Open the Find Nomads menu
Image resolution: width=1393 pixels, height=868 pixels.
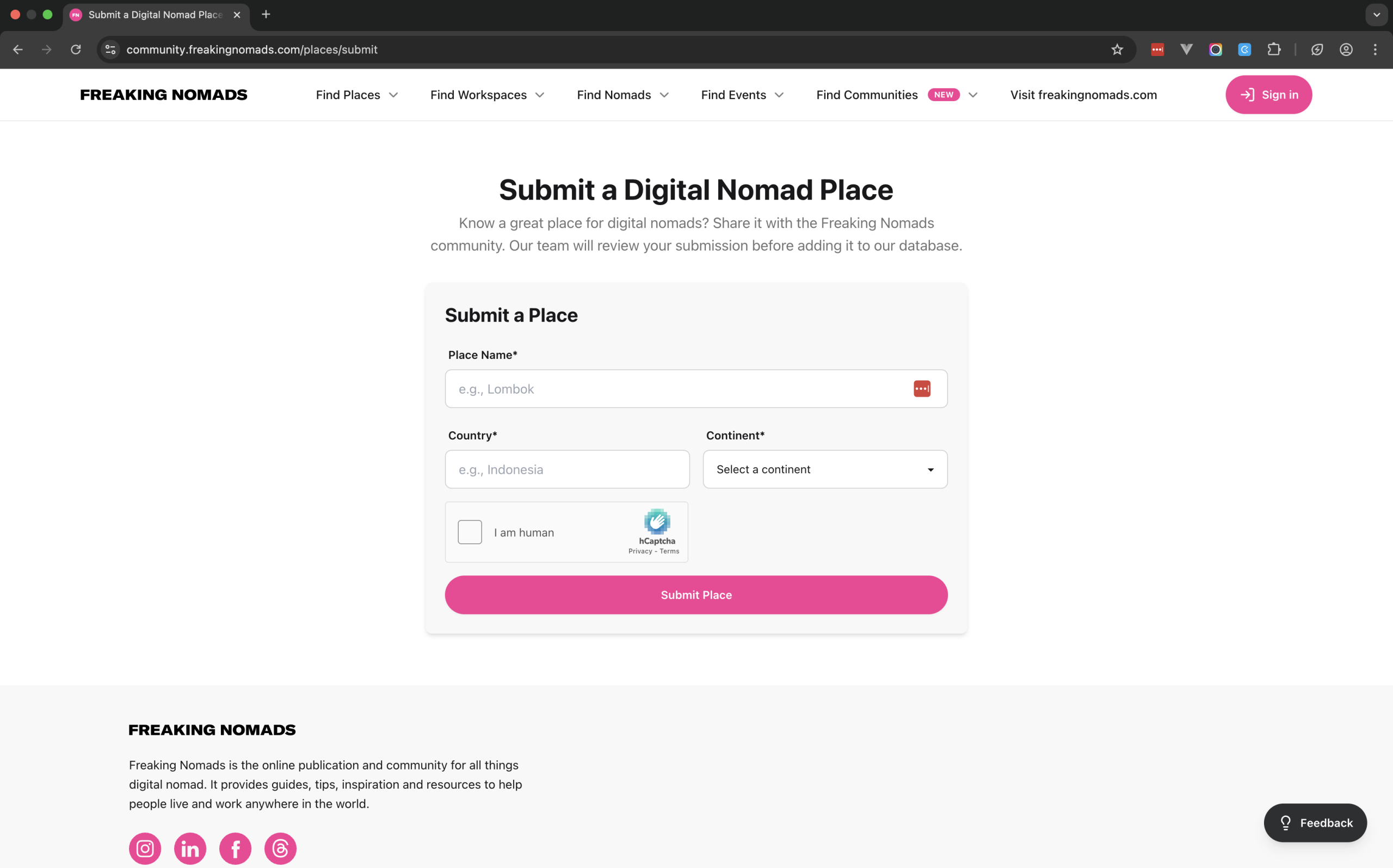pos(622,95)
